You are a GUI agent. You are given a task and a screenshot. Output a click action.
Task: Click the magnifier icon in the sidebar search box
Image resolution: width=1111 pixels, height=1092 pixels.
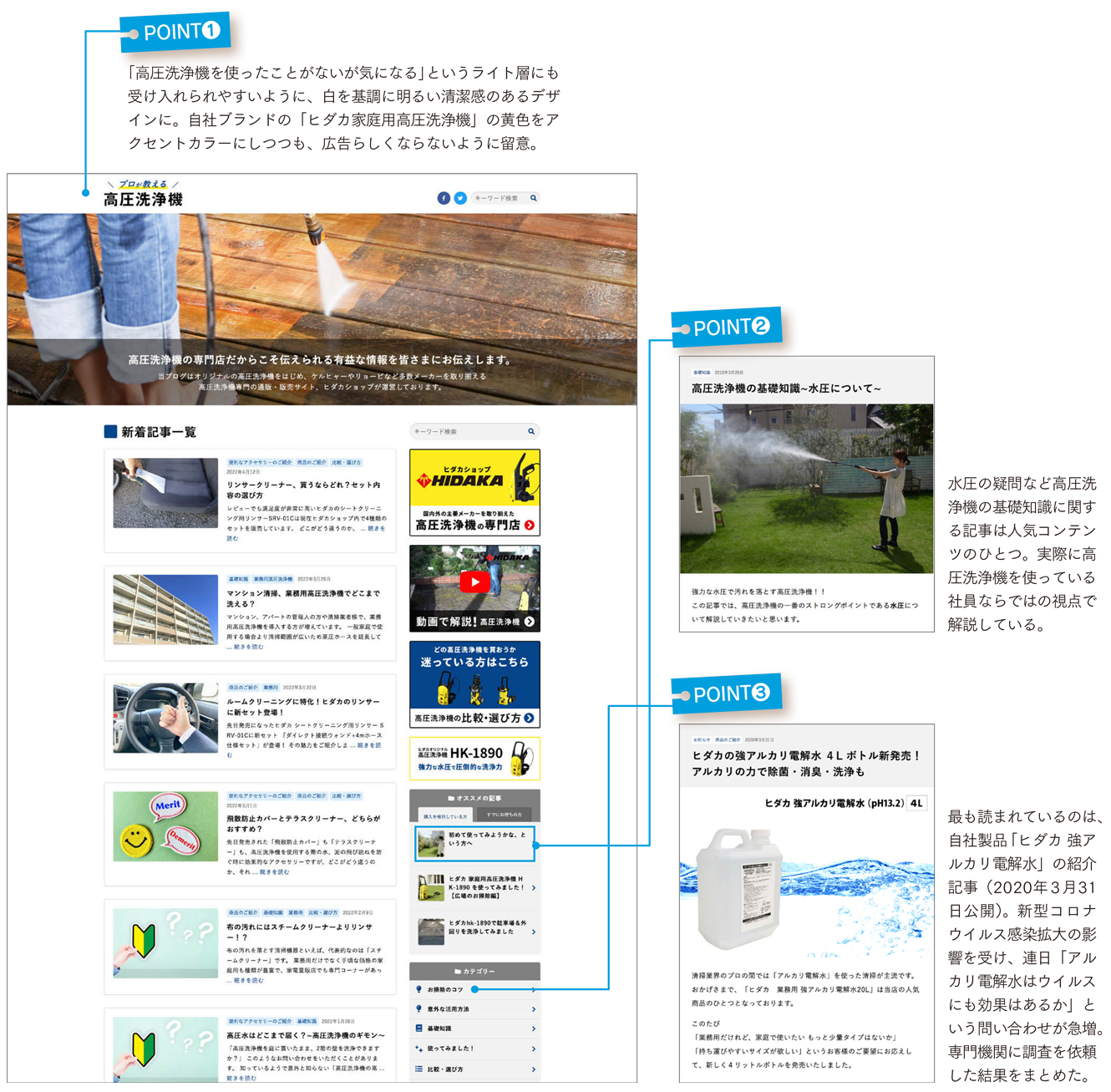click(531, 431)
